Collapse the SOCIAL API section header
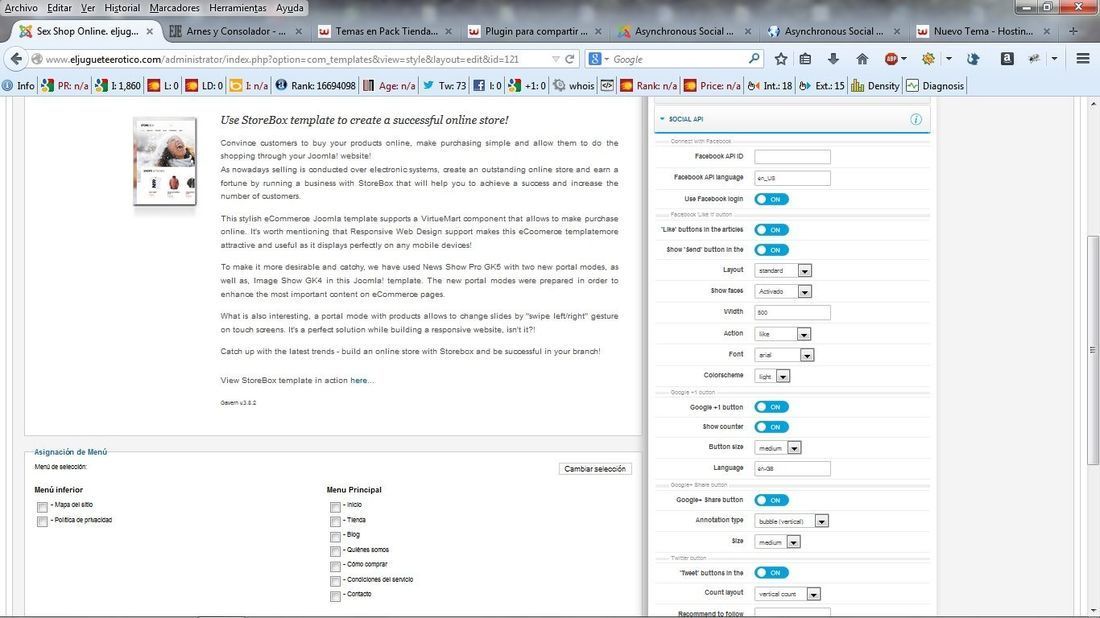The width and height of the screenshot is (1100, 618). pos(791,119)
